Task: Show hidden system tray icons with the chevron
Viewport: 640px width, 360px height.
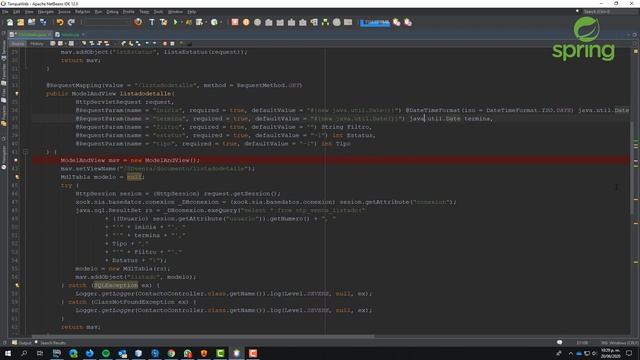Action: 570,353
